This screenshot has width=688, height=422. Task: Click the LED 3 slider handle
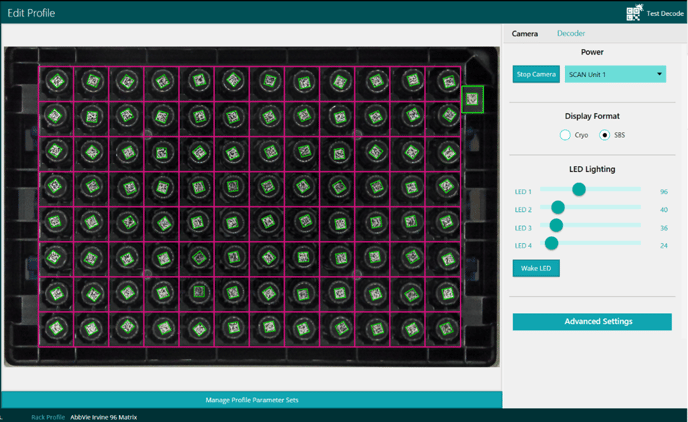tap(556, 226)
